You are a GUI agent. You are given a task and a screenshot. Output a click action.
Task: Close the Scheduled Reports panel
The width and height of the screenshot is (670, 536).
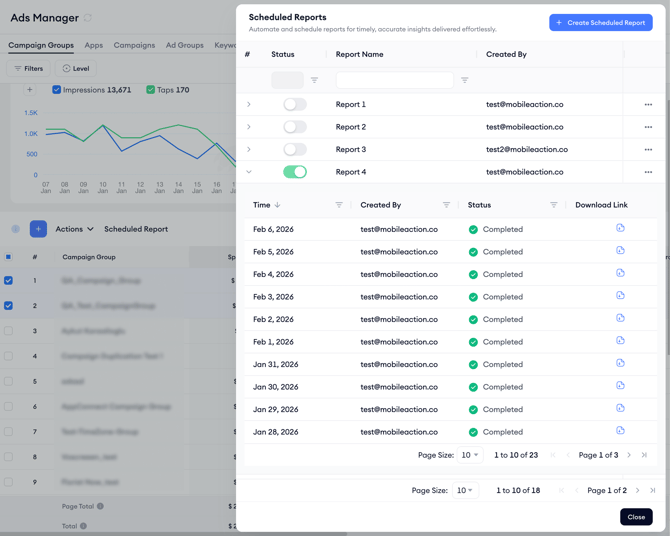click(x=636, y=517)
